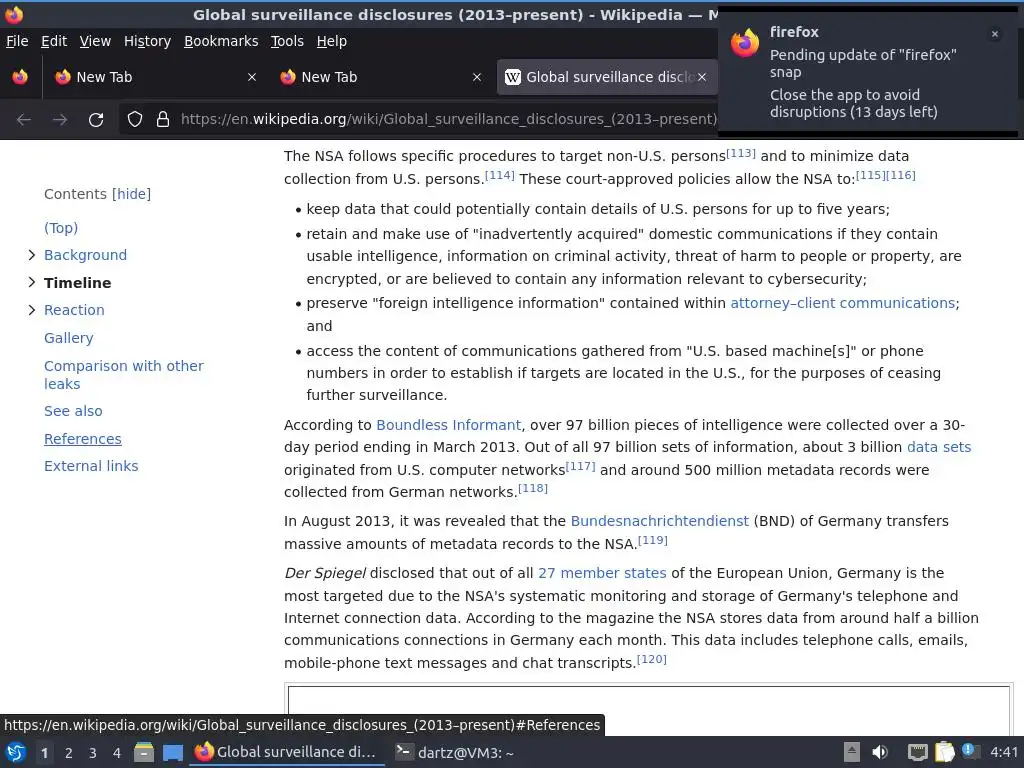Switch to the second New Tab

pyautogui.click(x=379, y=77)
